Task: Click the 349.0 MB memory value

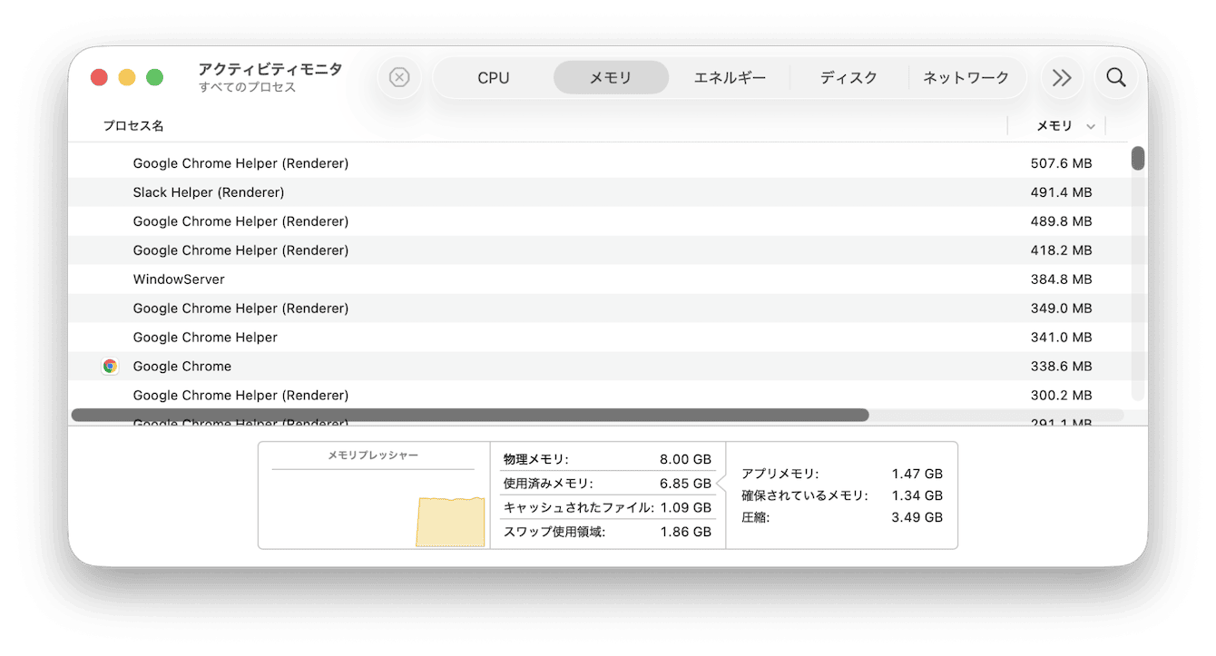Action: point(1061,308)
